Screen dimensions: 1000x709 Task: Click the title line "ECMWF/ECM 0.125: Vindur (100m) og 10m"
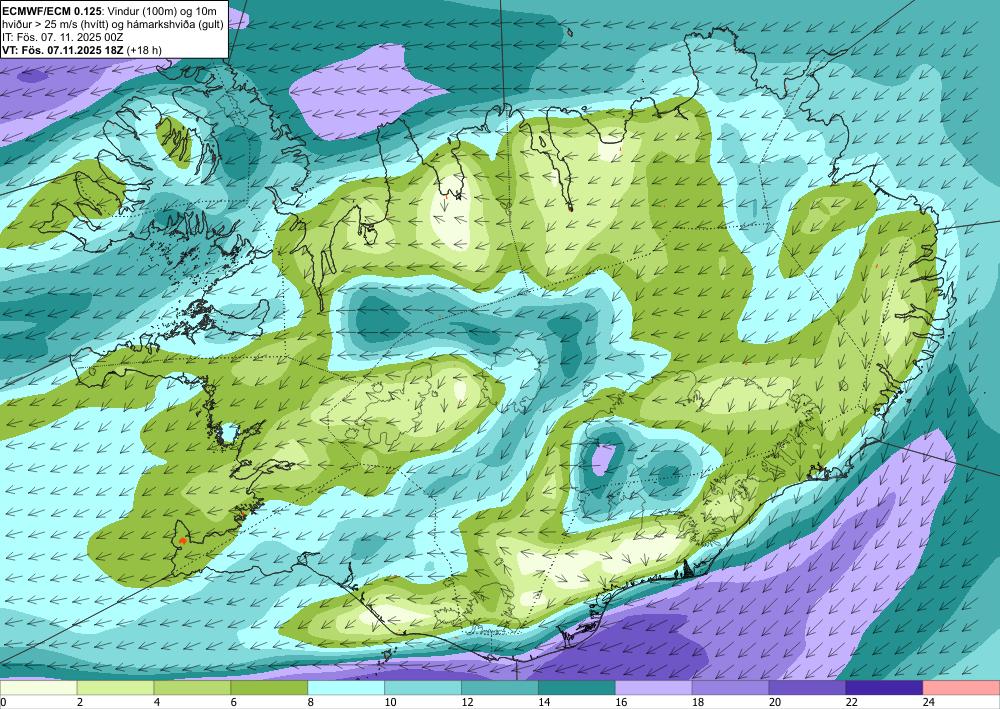pos(109,11)
